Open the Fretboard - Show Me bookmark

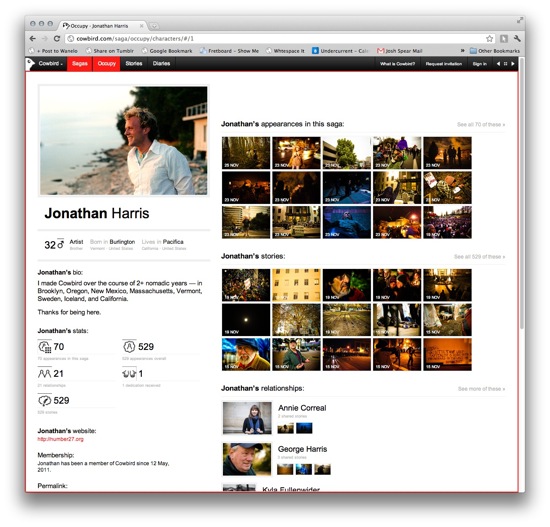pos(229,51)
